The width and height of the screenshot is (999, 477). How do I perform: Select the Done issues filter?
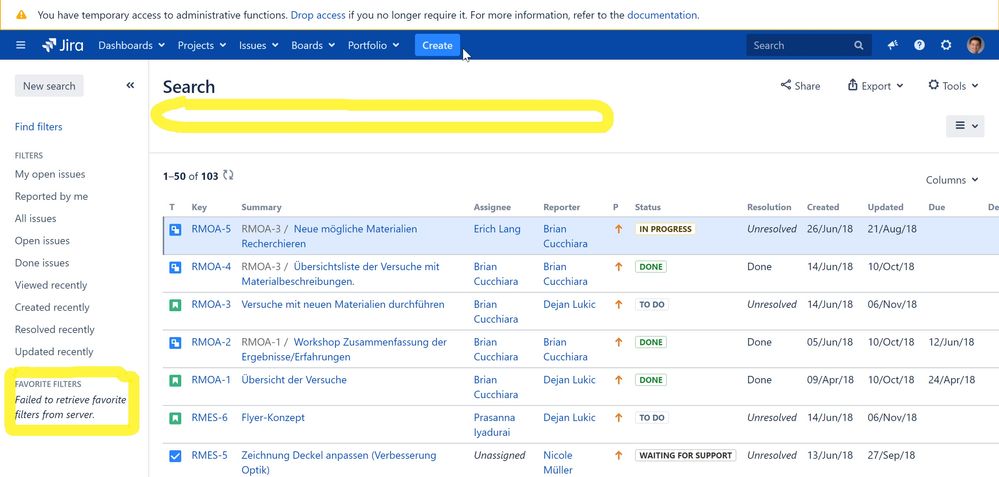(x=42, y=262)
